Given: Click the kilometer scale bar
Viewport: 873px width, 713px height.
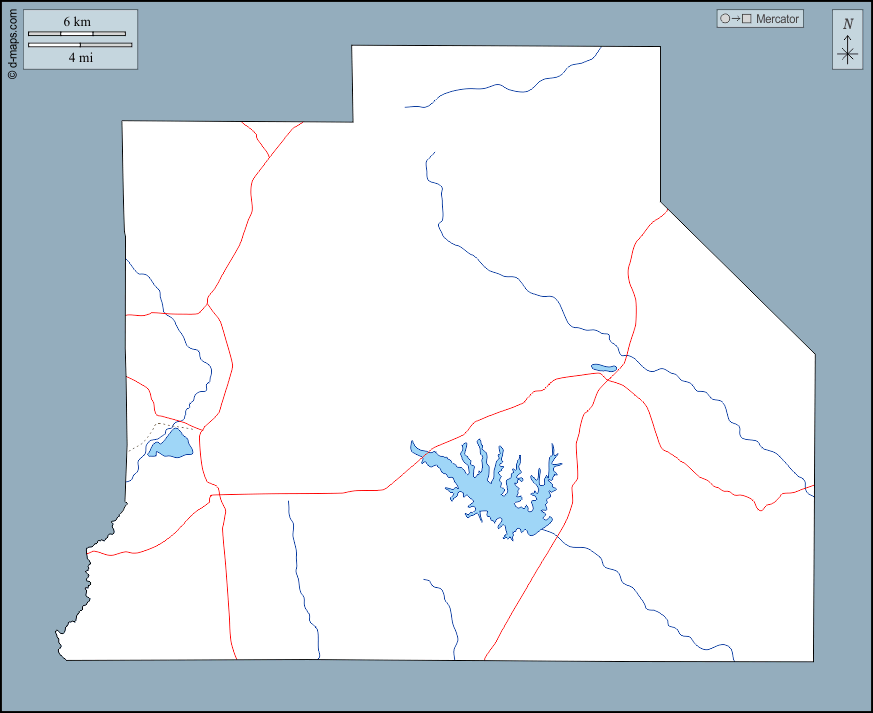Looking at the screenshot, I should point(77,34).
